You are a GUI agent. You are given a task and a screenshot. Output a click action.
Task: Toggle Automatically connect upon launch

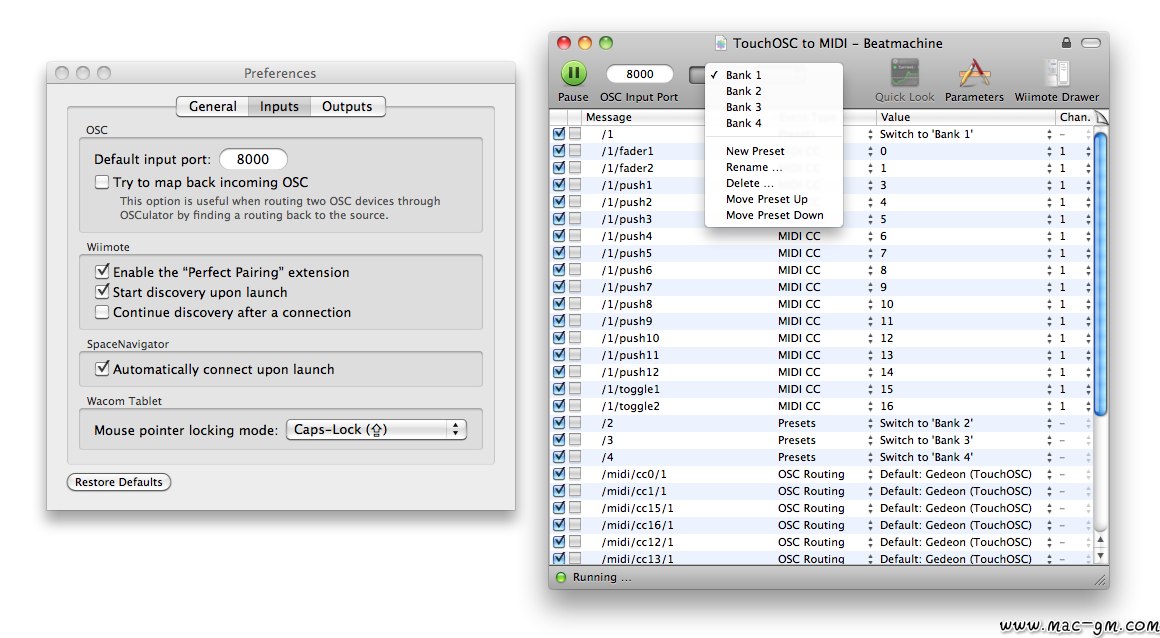[102, 369]
